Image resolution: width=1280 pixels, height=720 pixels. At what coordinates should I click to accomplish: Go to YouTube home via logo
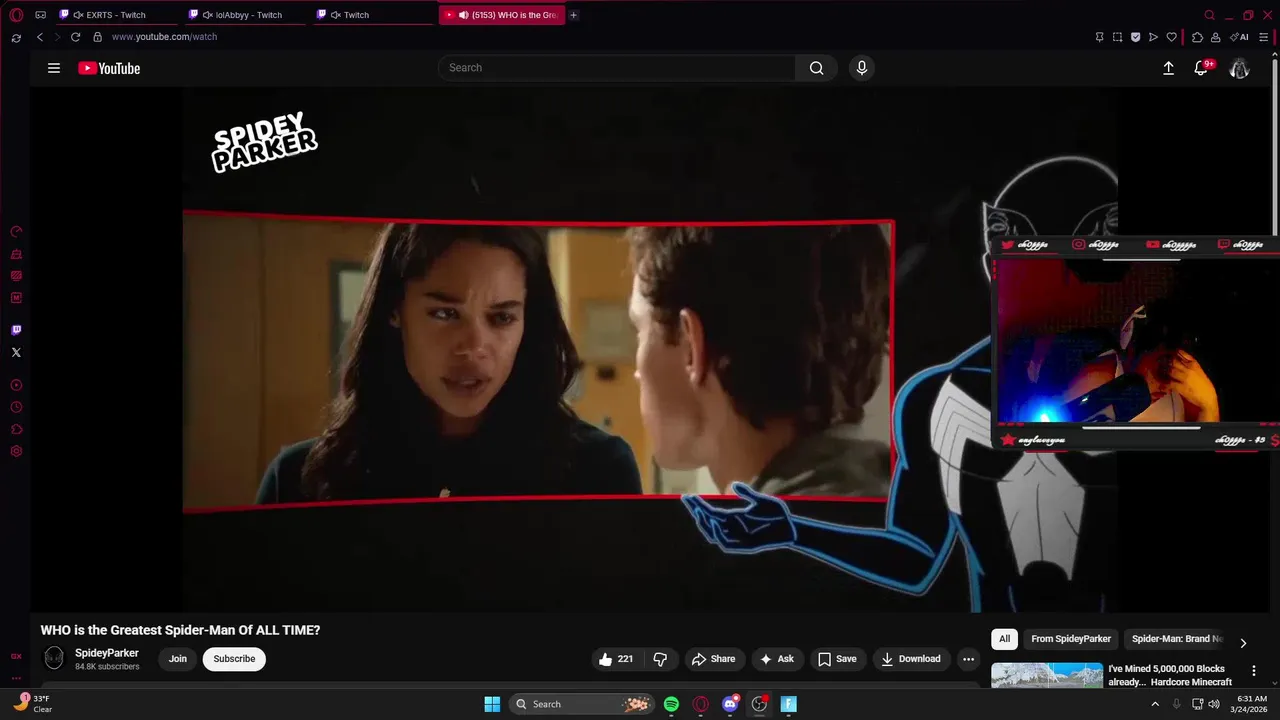click(109, 68)
